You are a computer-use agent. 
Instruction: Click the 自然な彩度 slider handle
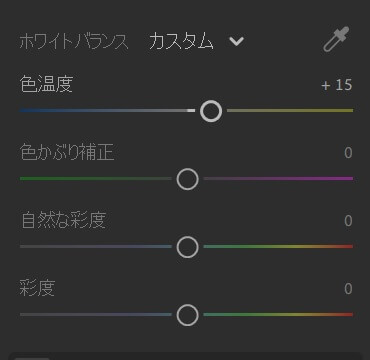187,247
